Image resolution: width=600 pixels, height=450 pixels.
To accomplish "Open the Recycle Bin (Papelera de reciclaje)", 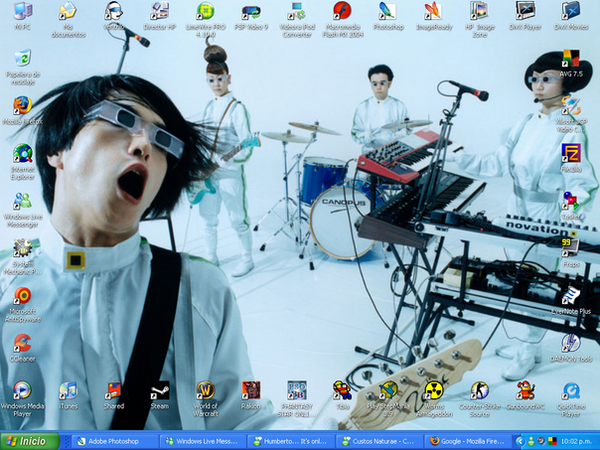I will [x=22, y=58].
